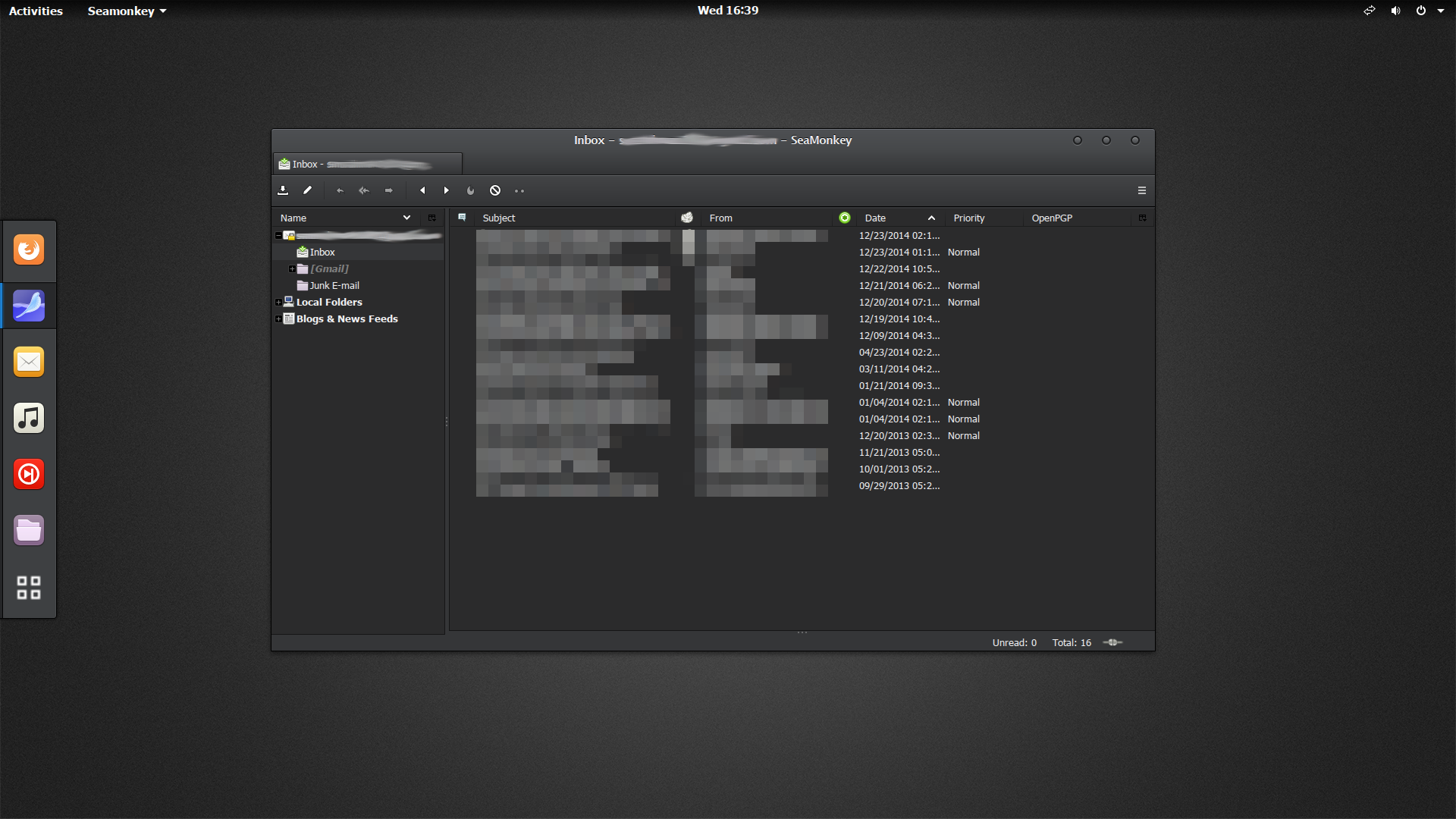Click the message pane splitter dots
Viewport: 1456px width, 819px height.
tap(802, 632)
